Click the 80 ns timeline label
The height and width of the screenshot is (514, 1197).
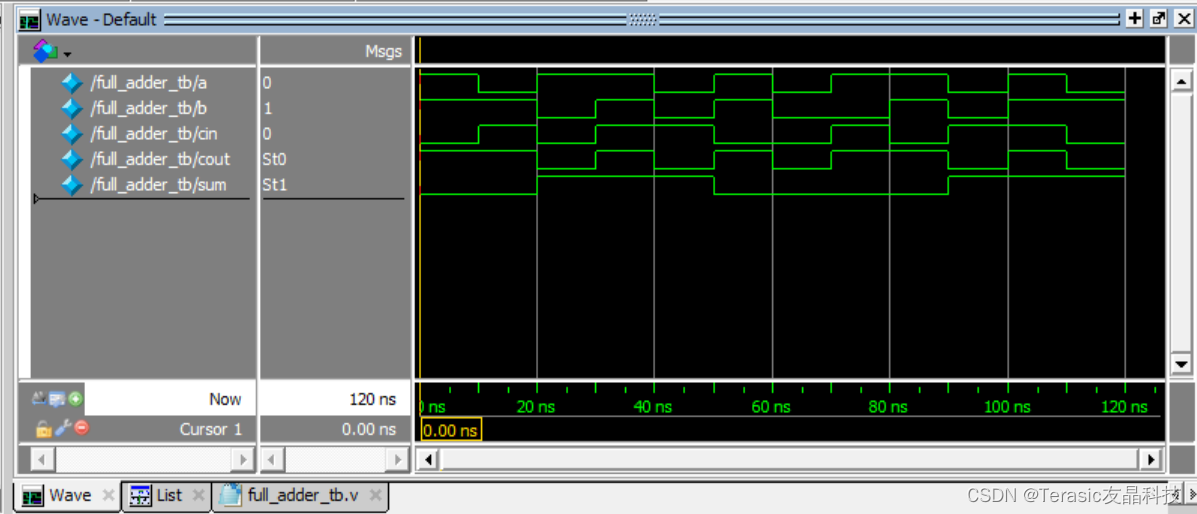tap(888, 407)
